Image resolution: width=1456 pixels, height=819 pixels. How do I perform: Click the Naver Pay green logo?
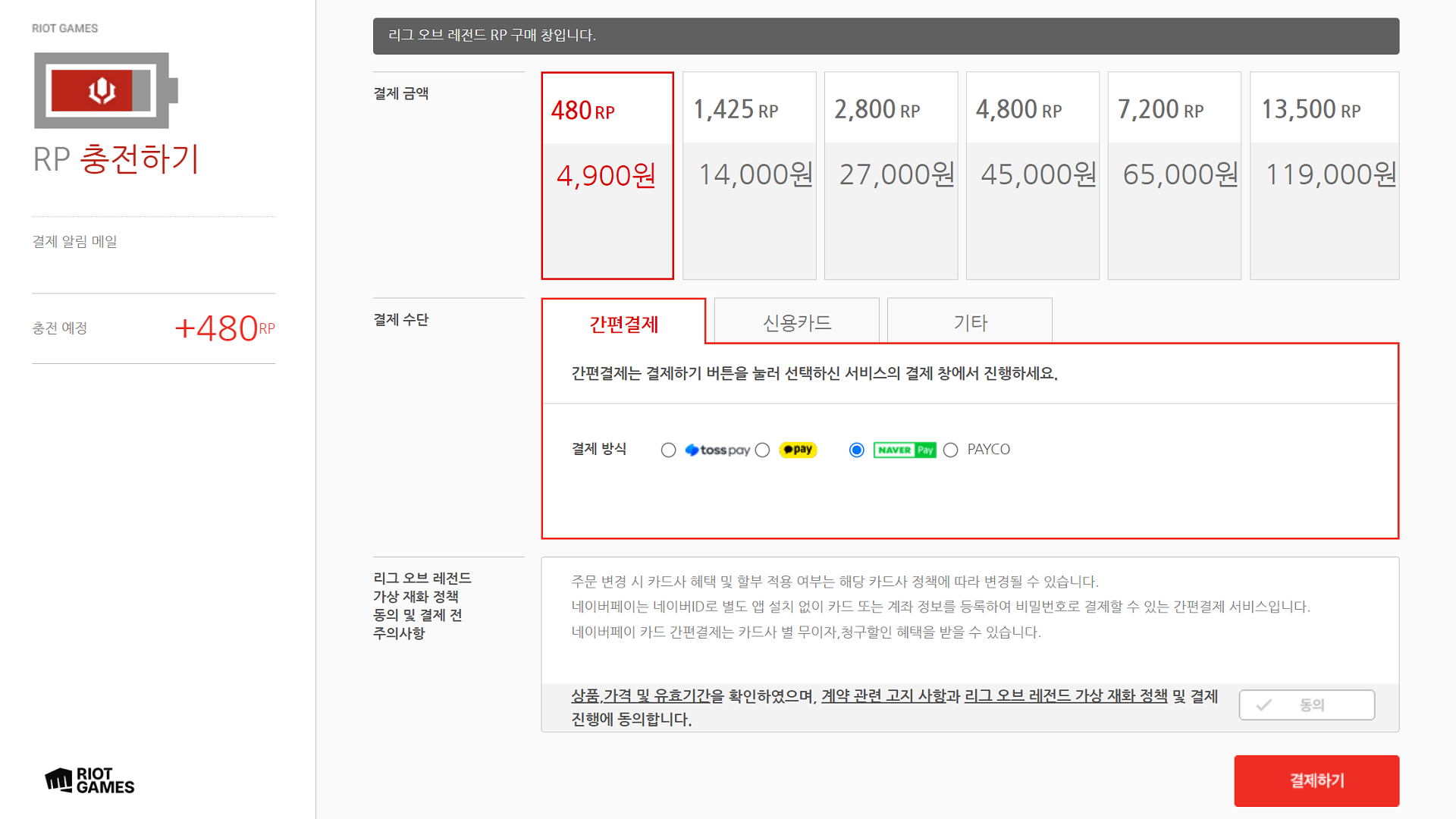[904, 450]
